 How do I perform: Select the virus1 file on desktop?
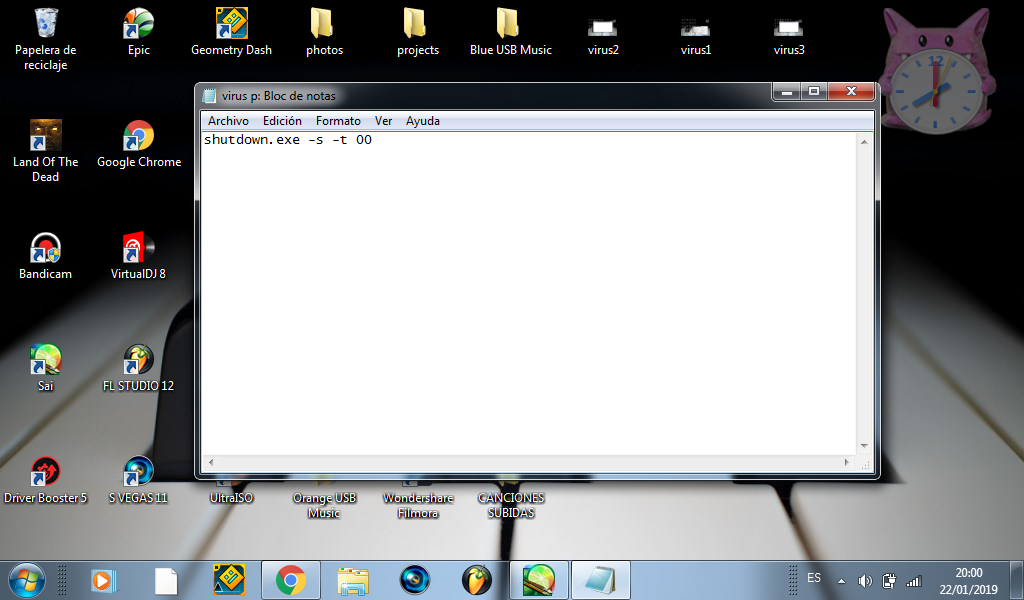[x=696, y=36]
